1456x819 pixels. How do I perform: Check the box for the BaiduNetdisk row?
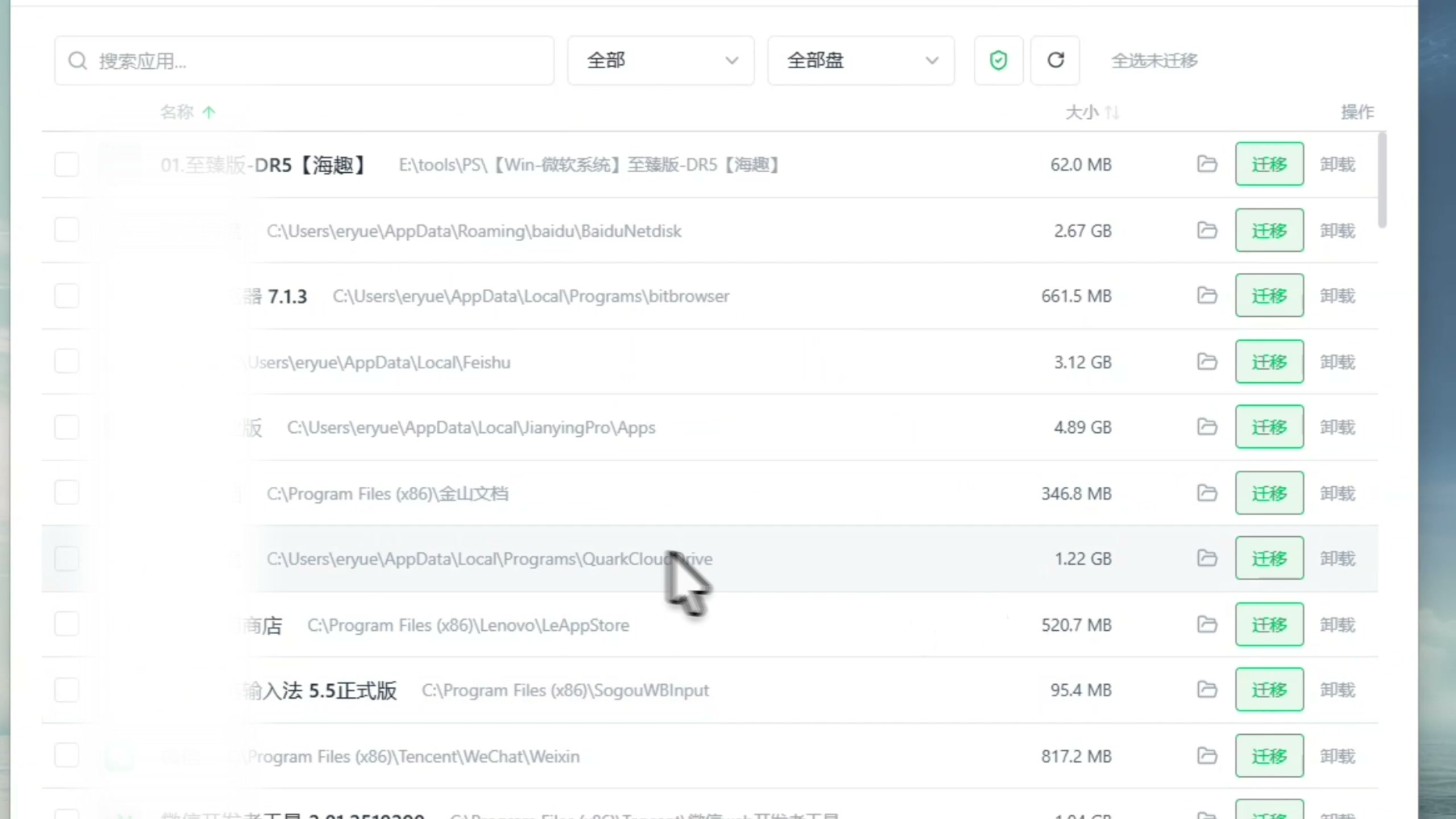point(67,230)
